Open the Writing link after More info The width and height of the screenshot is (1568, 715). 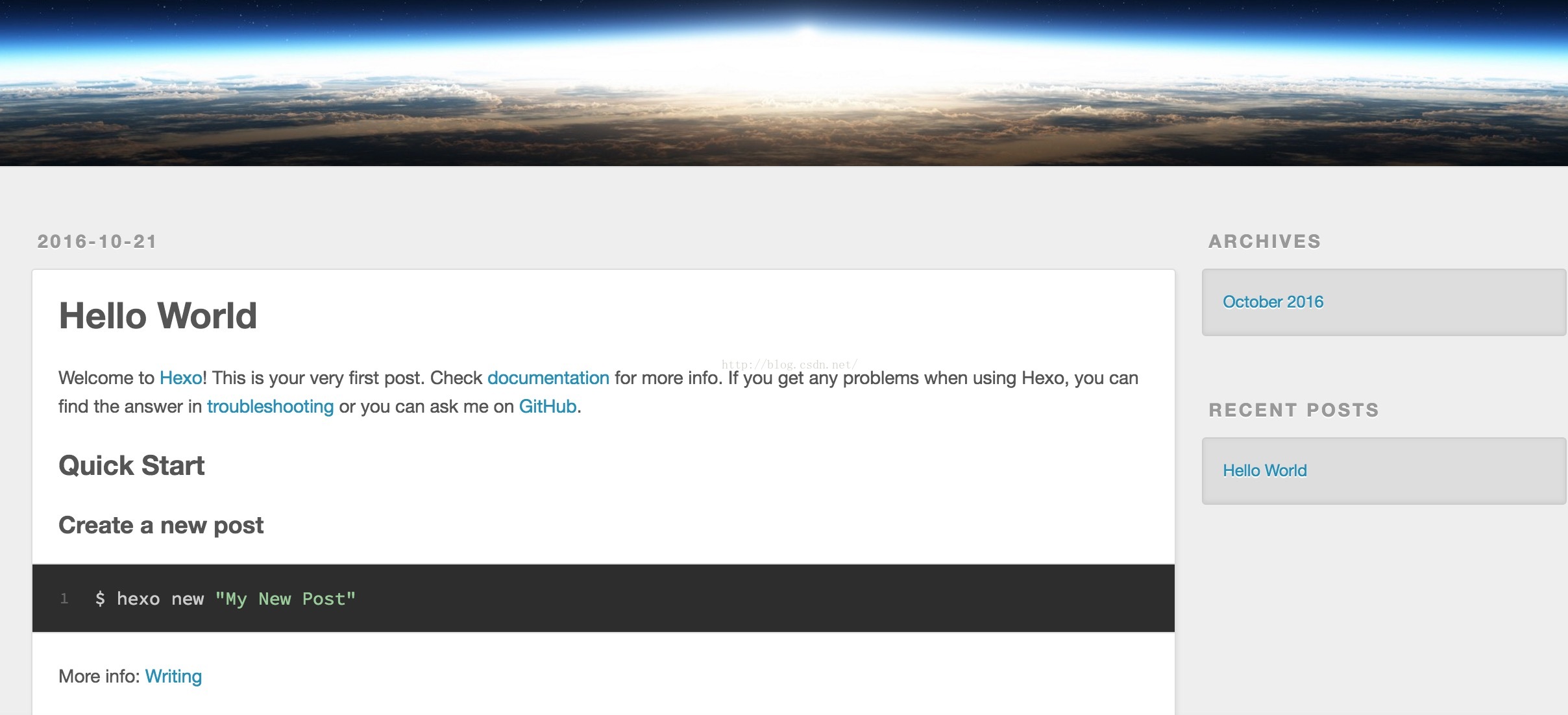(173, 676)
